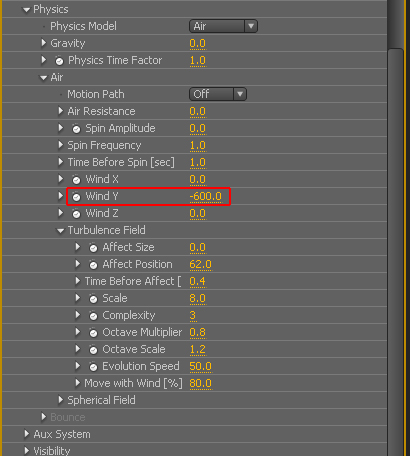This screenshot has height=456, width=410.
Task: Click the Affect Size value
Action: 198,247
